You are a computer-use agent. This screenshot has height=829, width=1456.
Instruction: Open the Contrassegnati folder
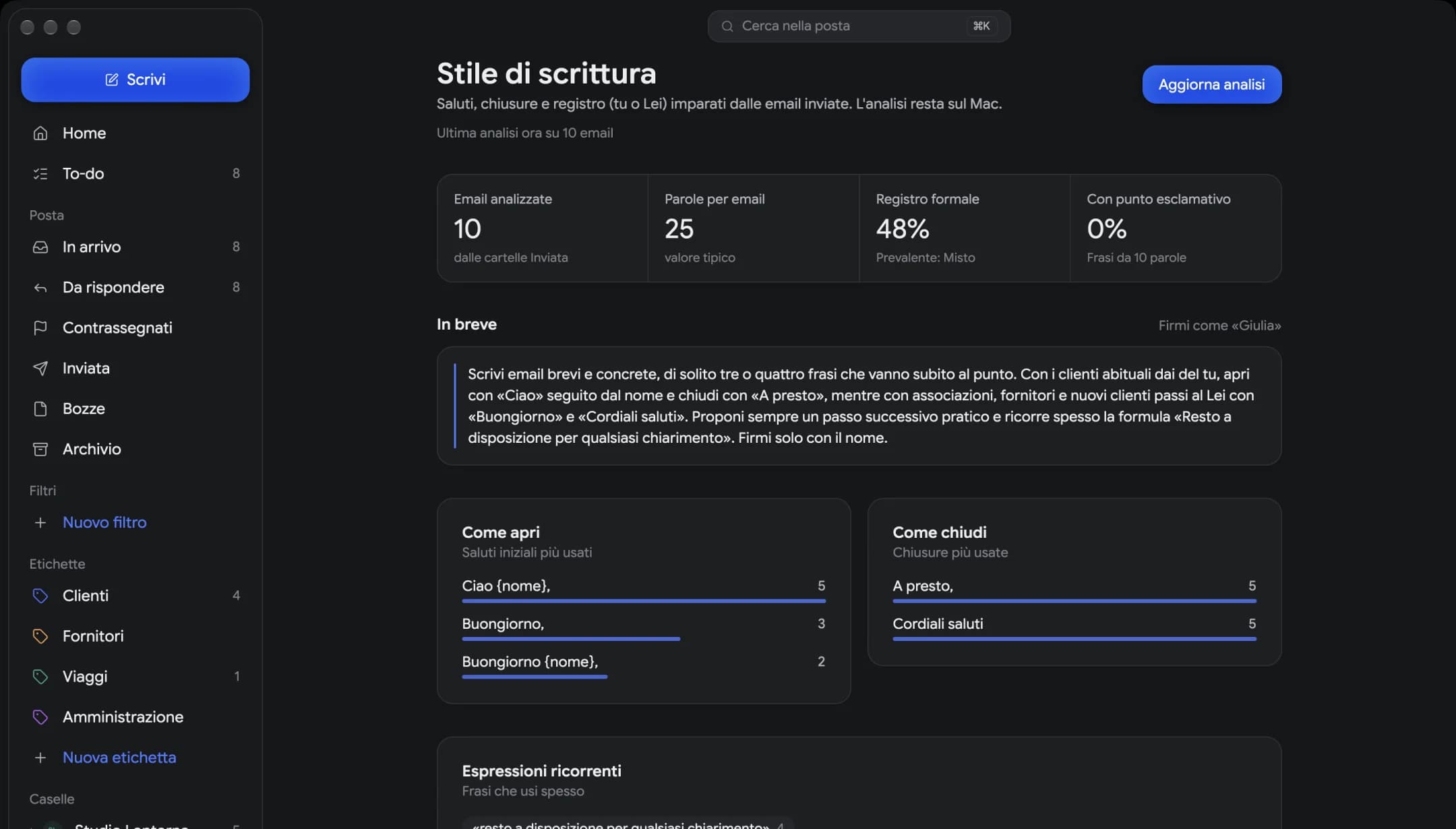pos(135,328)
